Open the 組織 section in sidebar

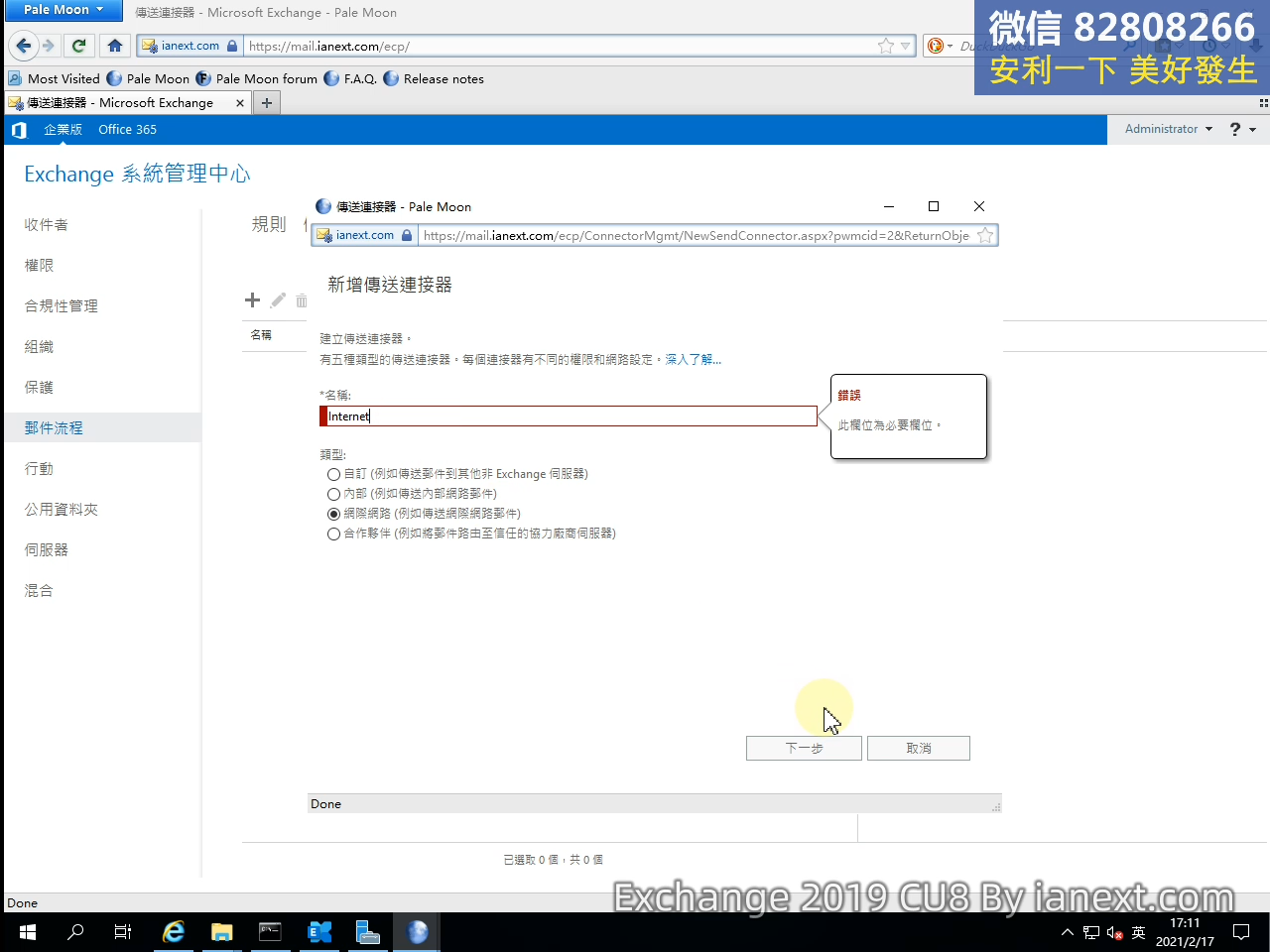pyautogui.click(x=39, y=347)
